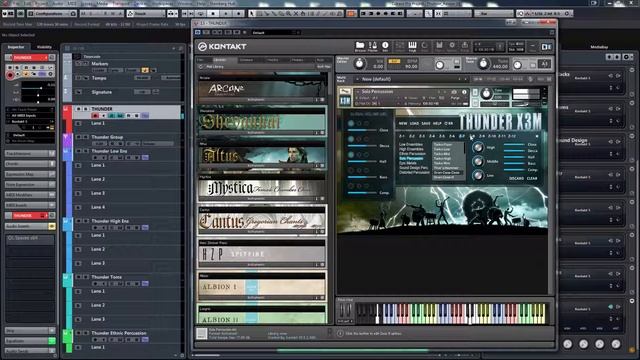The width and height of the screenshot is (640, 360).
Task: Click the High EQ knob in Thunder X3M
Action: (478, 147)
